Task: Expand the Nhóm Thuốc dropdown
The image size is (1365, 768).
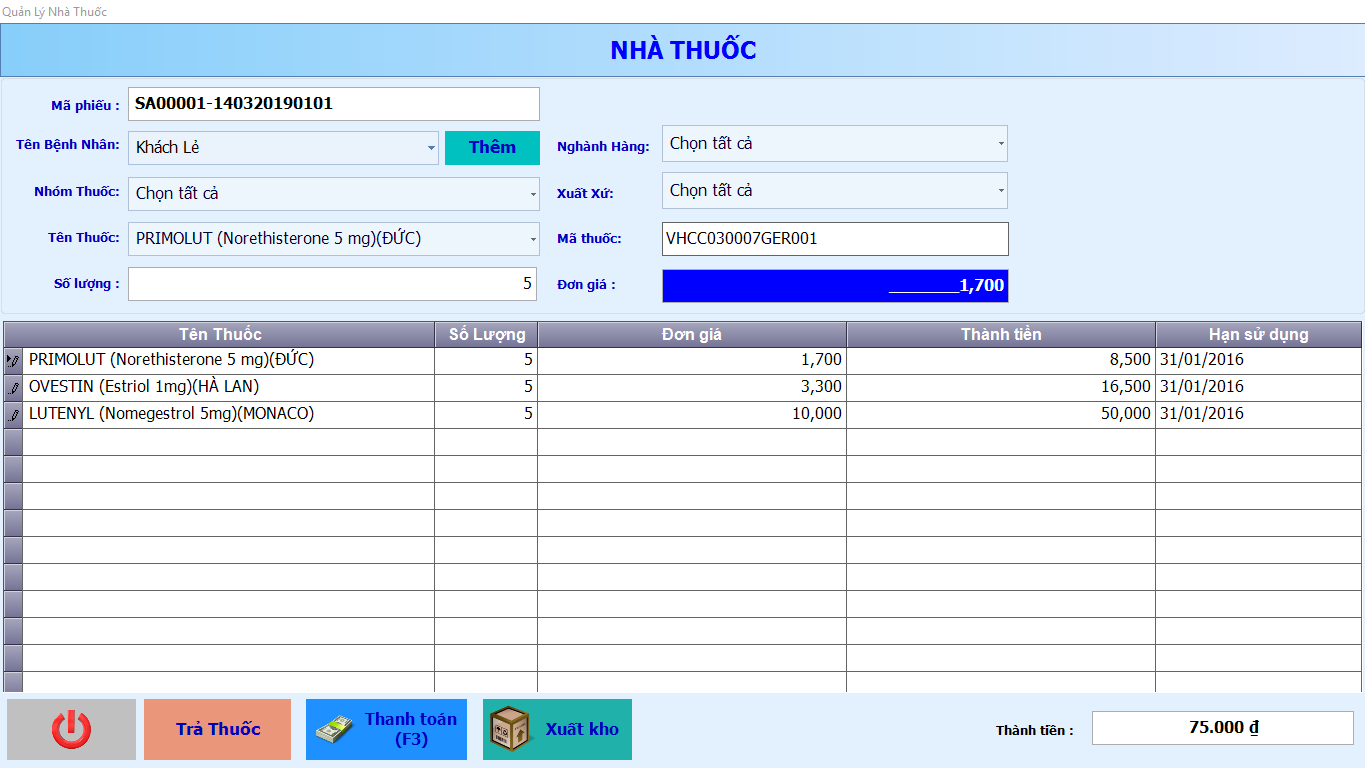Action: pyautogui.click(x=532, y=194)
